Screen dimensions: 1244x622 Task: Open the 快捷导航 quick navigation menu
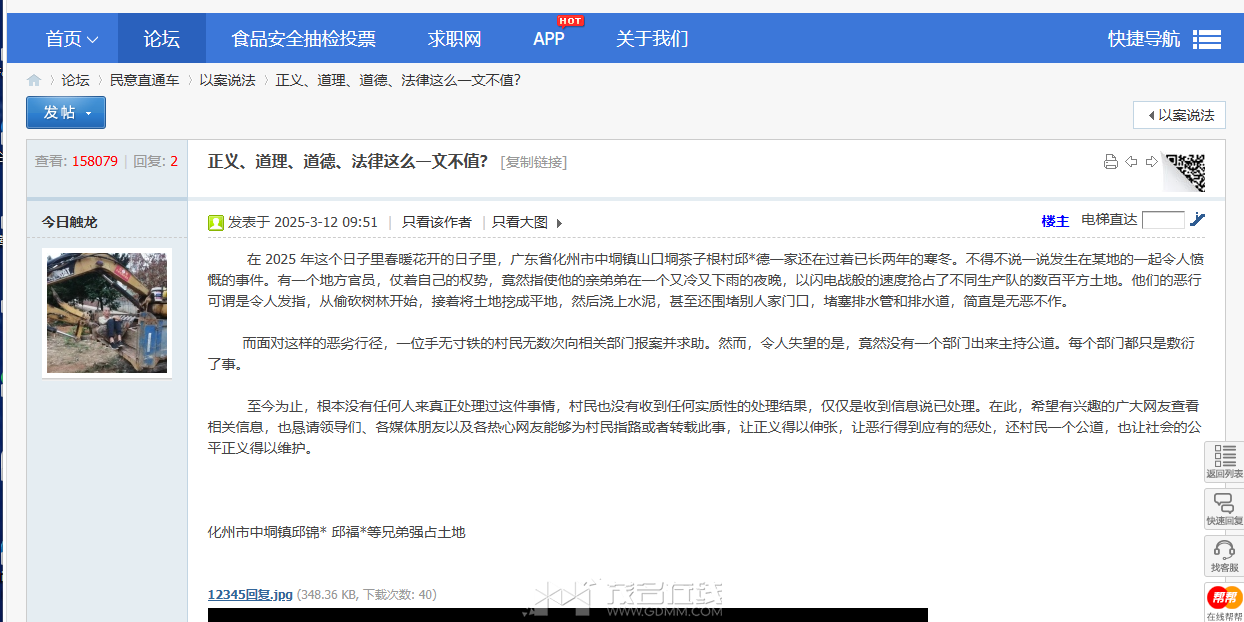click(x=1164, y=39)
